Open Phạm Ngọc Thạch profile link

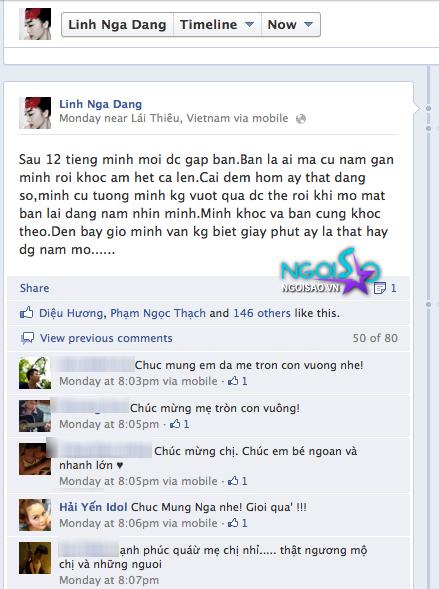pyautogui.click(x=158, y=313)
